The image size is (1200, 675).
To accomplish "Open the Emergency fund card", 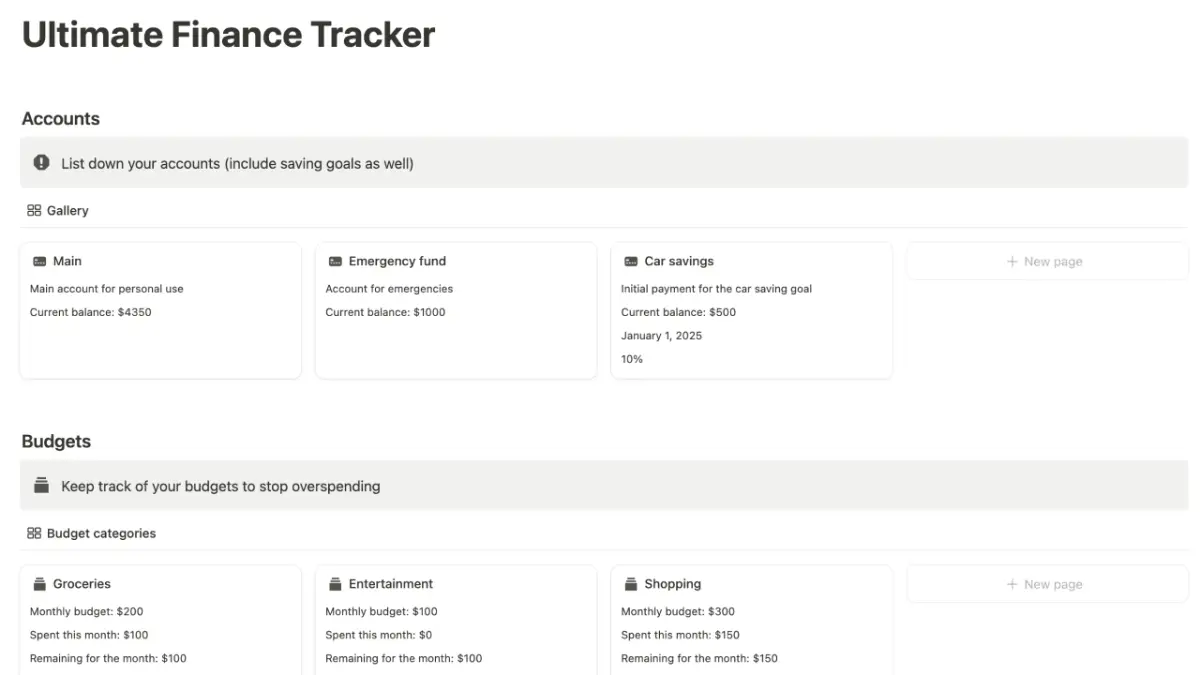I will [455, 310].
